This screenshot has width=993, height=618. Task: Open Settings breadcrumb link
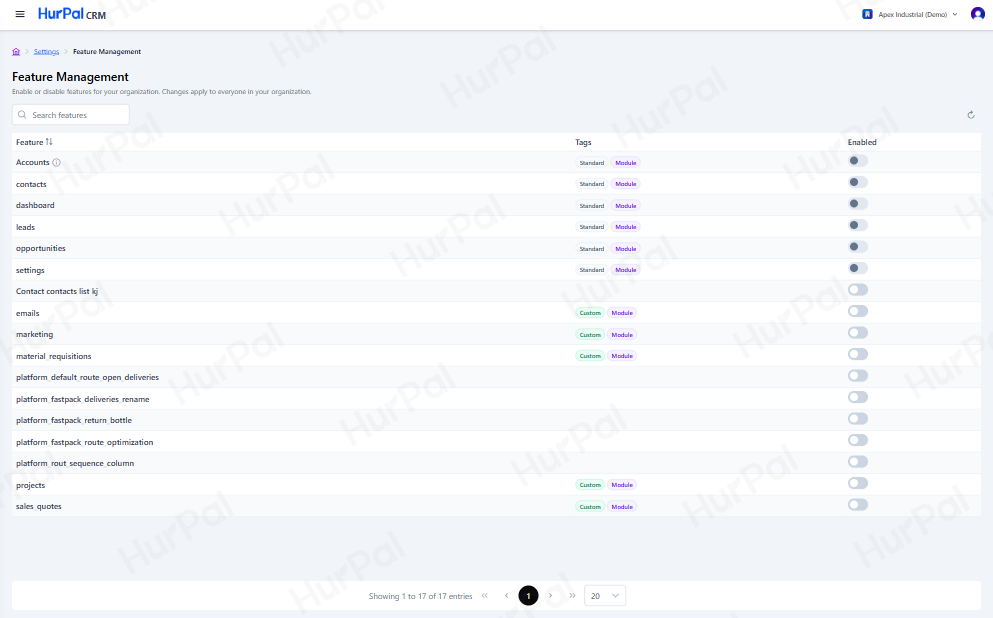pyautogui.click(x=46, y=52)
